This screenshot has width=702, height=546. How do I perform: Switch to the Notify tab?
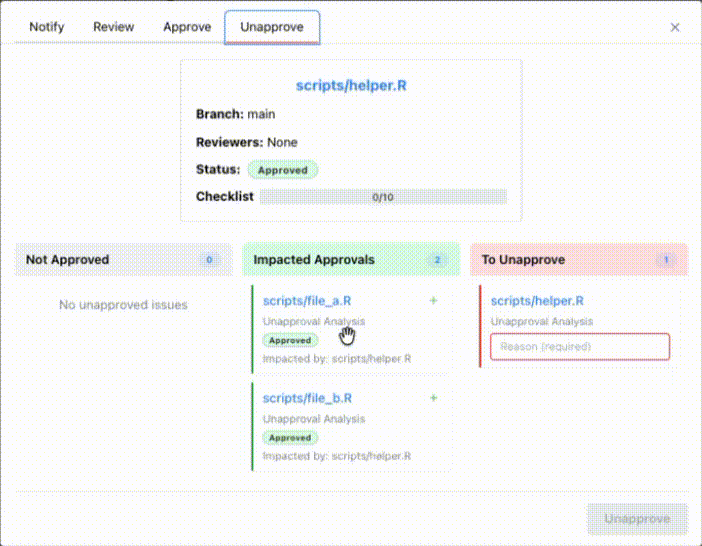(x=47, y=27)
